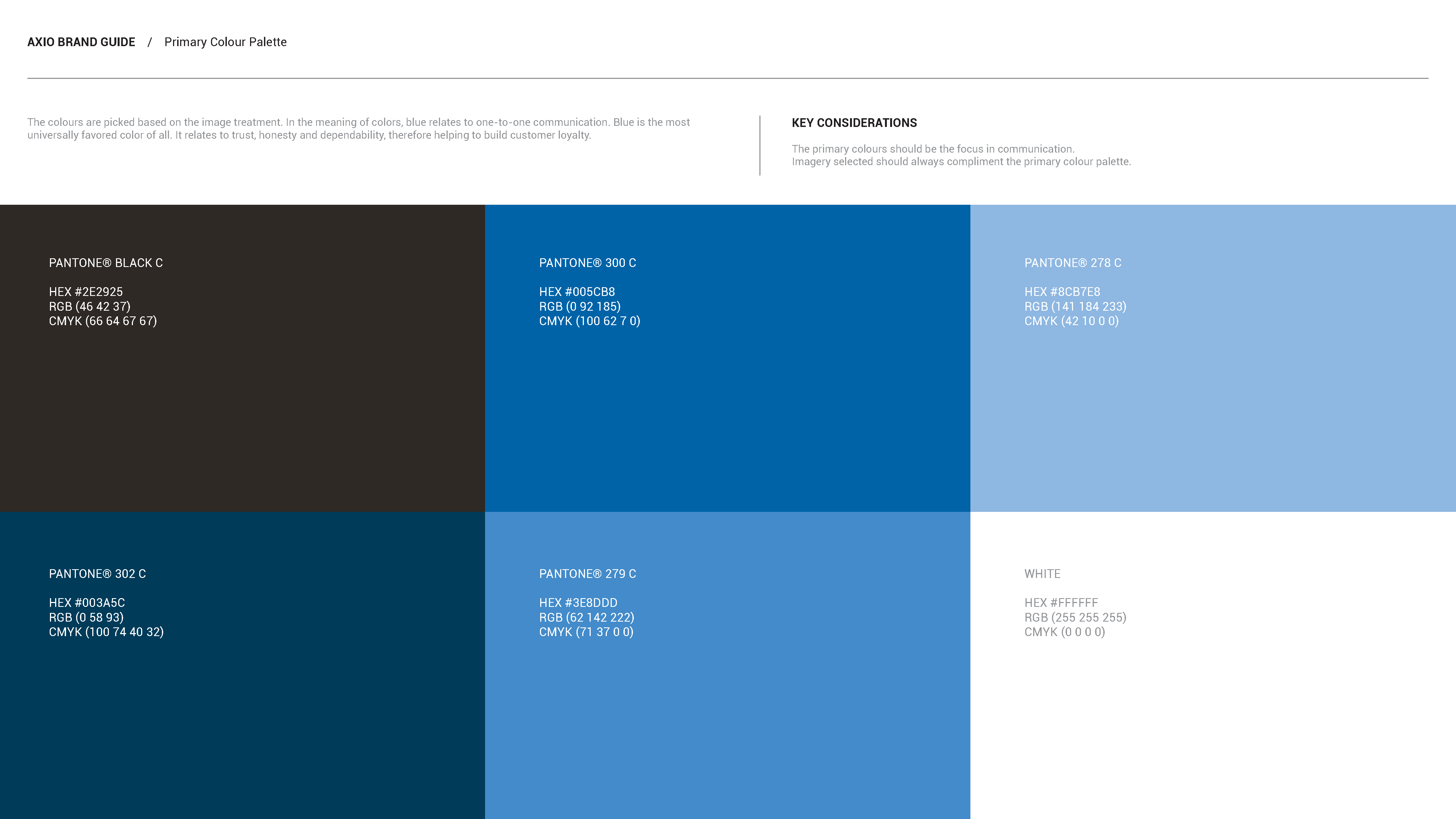Select the line 'Imagery selected should always compliment'
Screen dimensions: 1456x819
(961, 162)
